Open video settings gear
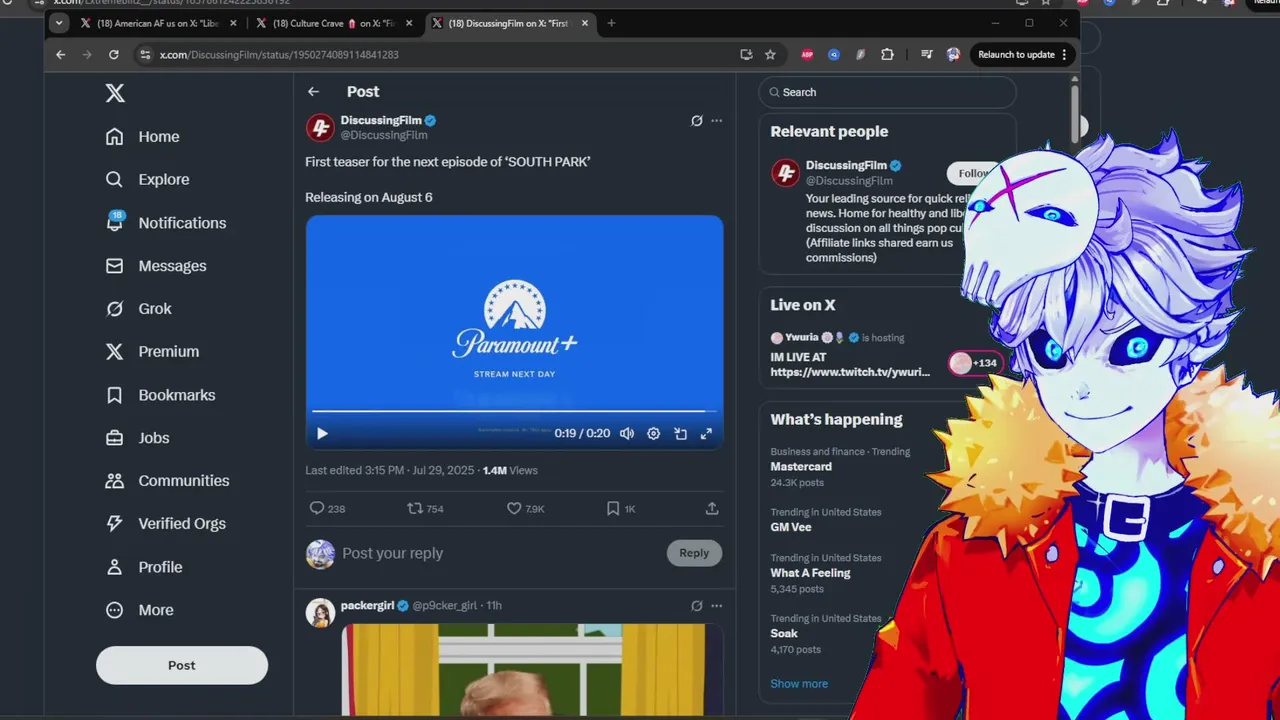This screenshot has width=1280, height=720. [x=653, y=434]
